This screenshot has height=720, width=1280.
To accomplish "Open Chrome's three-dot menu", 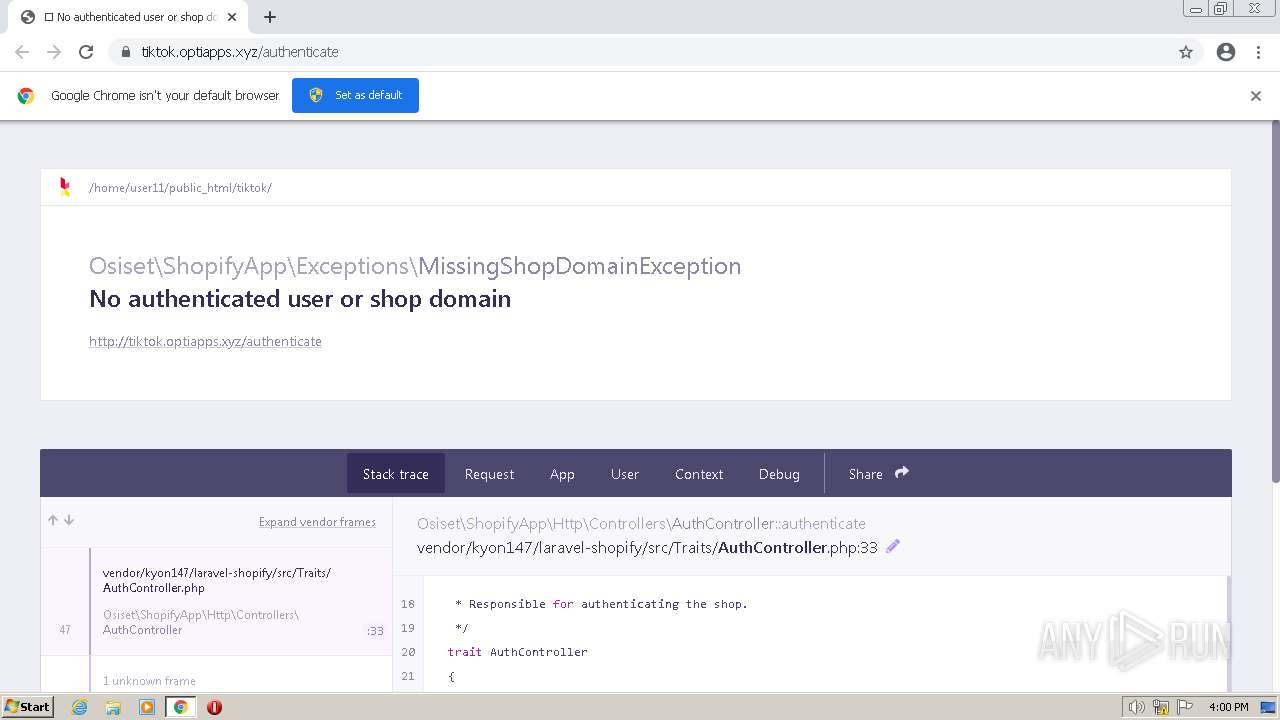I will pos(1258,52).
